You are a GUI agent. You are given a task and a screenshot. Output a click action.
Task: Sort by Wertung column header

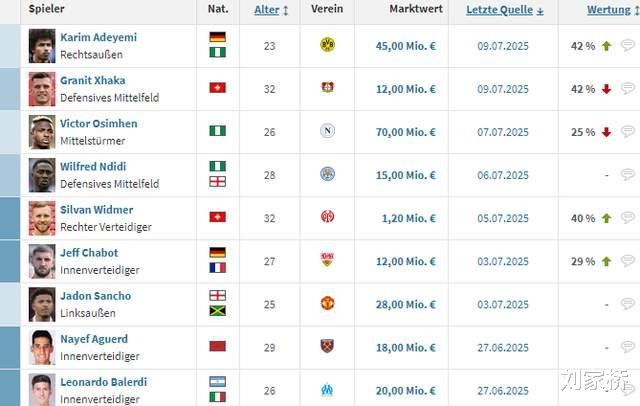612,10
